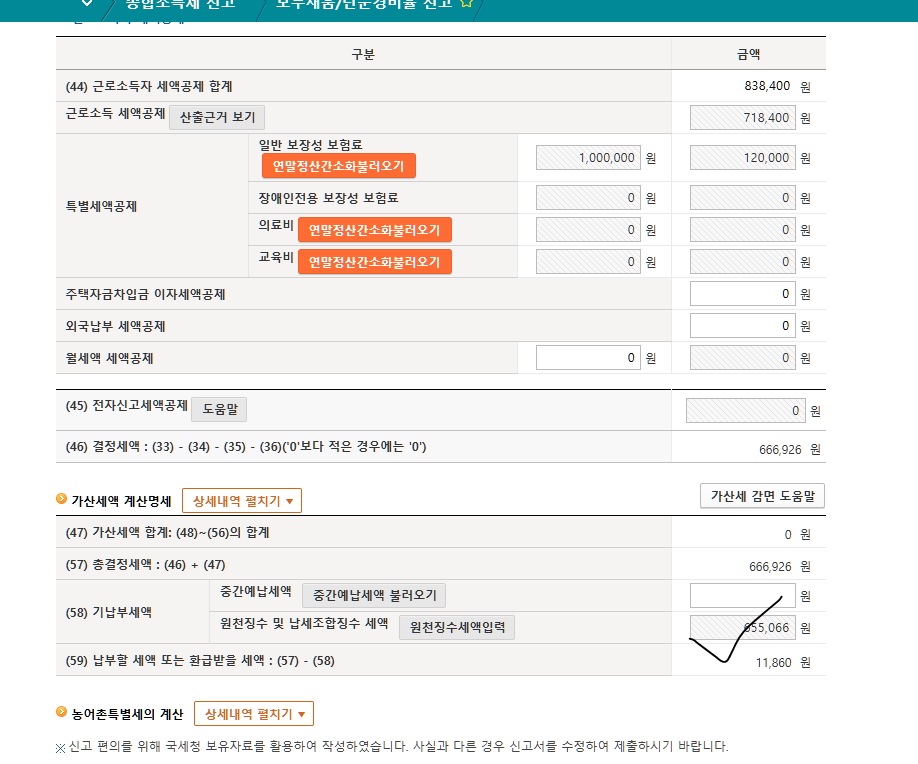Click the orange bullet icon beside 농어촌특별세의 계산
This screenshot has height=764, width=918.
click(x=61, y=713)
